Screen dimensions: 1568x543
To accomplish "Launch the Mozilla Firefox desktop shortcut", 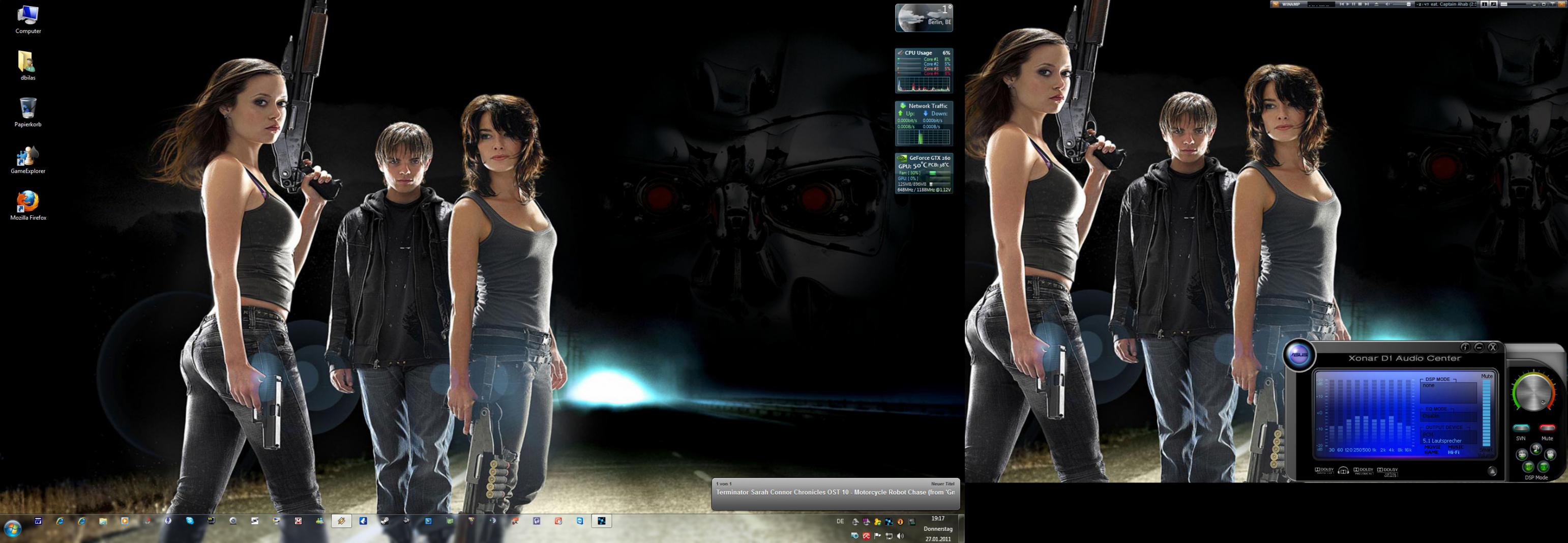I will pyautogui.click(x=28, y=206).
